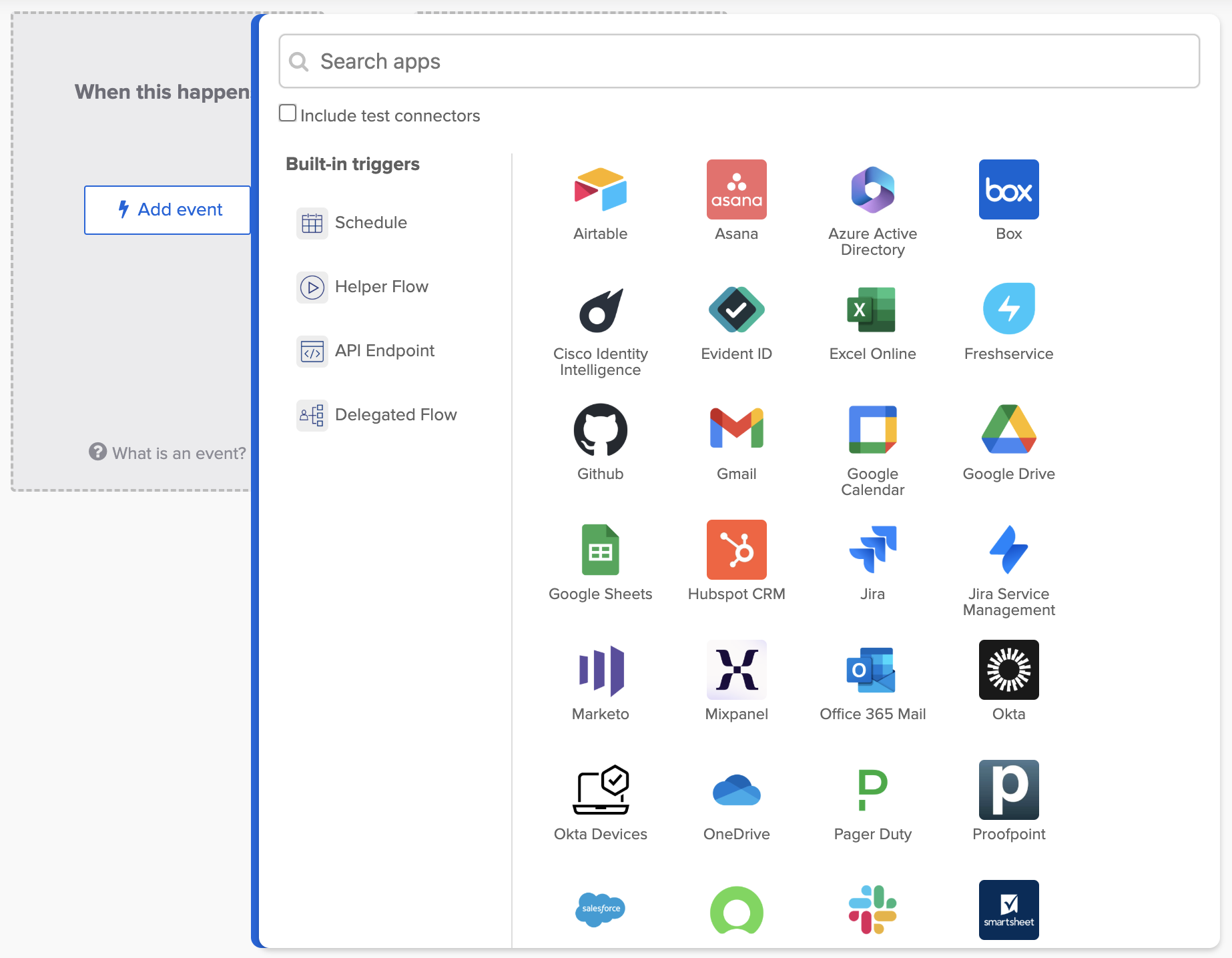Select the Box connector
The width and height of the screenshot is (1232, 958).
tap(1008, 190)
